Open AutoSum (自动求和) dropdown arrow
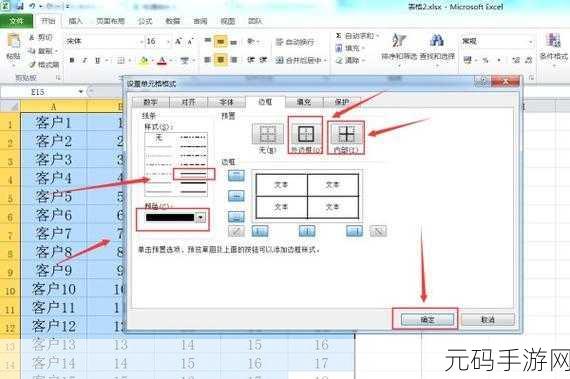Image resolution: width=570 pixels, height=379 pixels. pos(378,36)
